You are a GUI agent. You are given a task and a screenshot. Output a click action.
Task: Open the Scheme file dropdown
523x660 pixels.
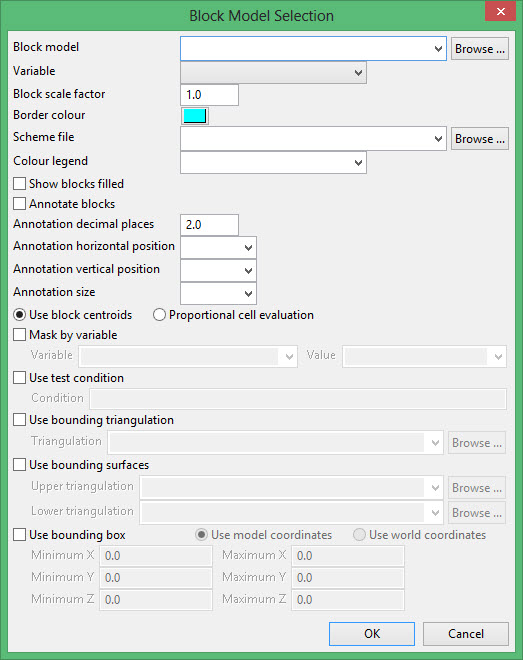coord(313,139)
